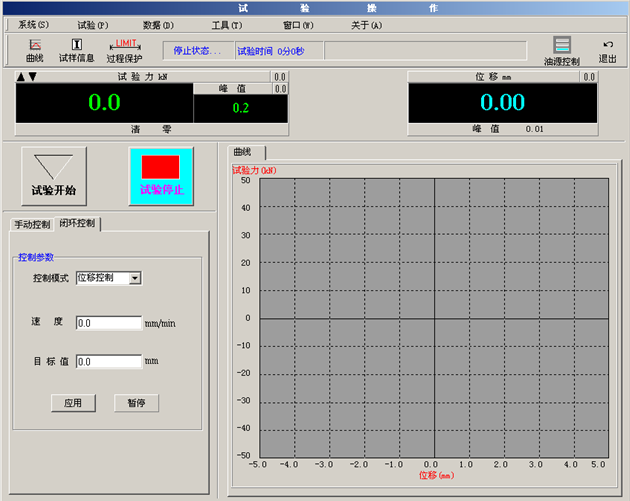
Task: Click the up/down arrows beside 试验力
Action: tap(27, 76)
